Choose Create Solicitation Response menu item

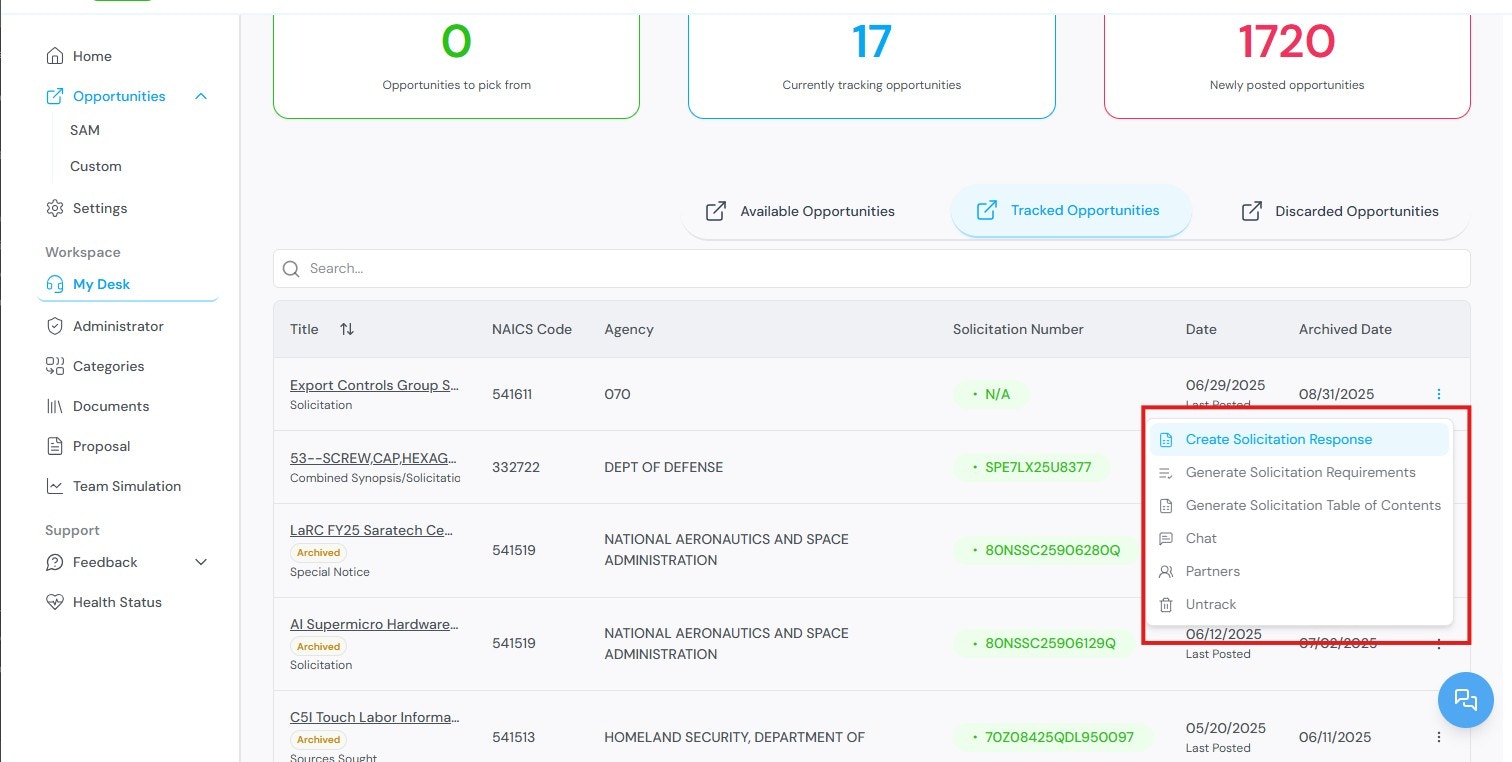click(x=1299, y=439)
